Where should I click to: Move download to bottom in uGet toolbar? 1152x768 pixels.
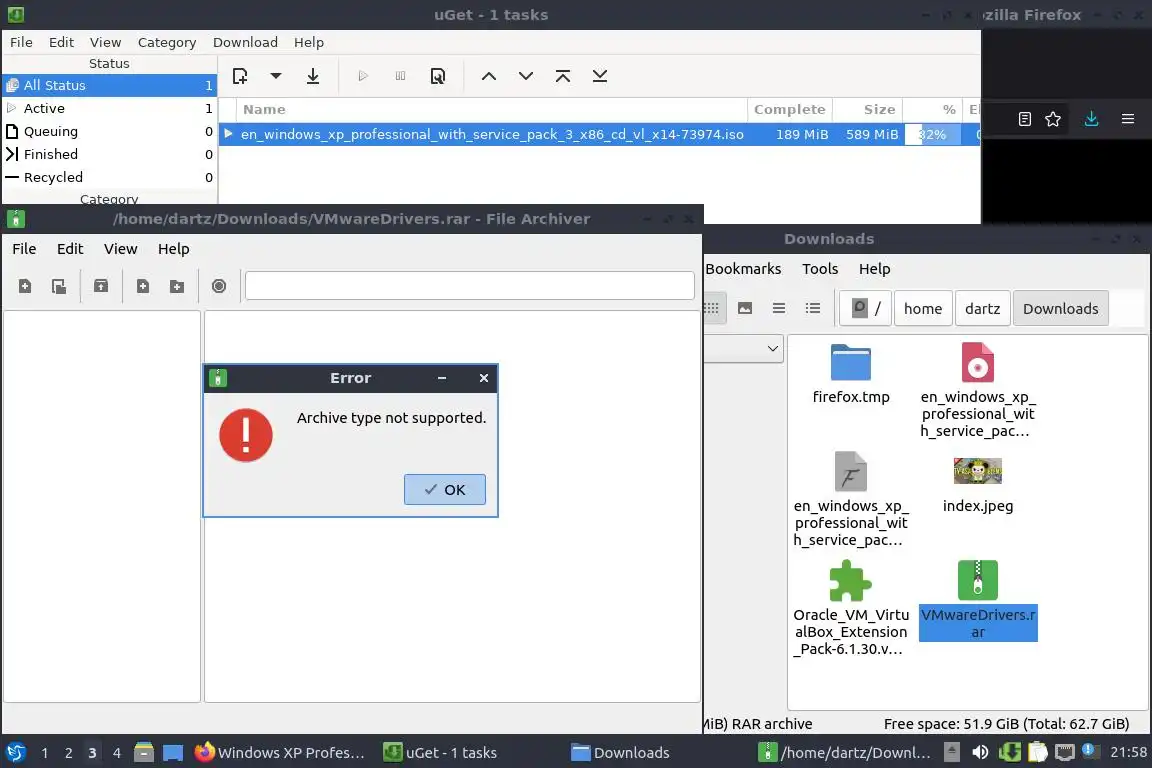(x=600, y=76)
